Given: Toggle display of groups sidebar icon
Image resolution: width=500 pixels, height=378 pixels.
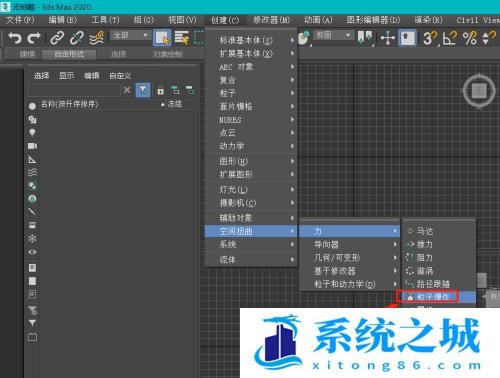Looking at the screenshot, I should [x=32, y=186].
